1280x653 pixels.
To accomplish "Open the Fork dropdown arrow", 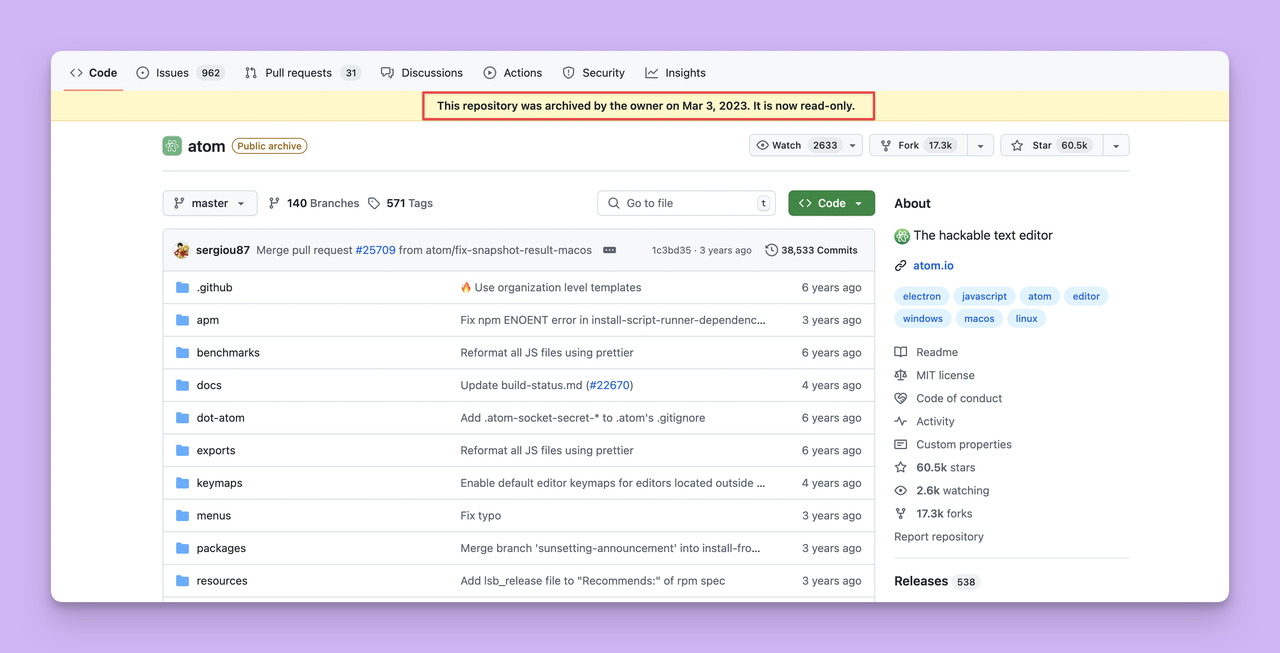I will (x=980, y=145).
